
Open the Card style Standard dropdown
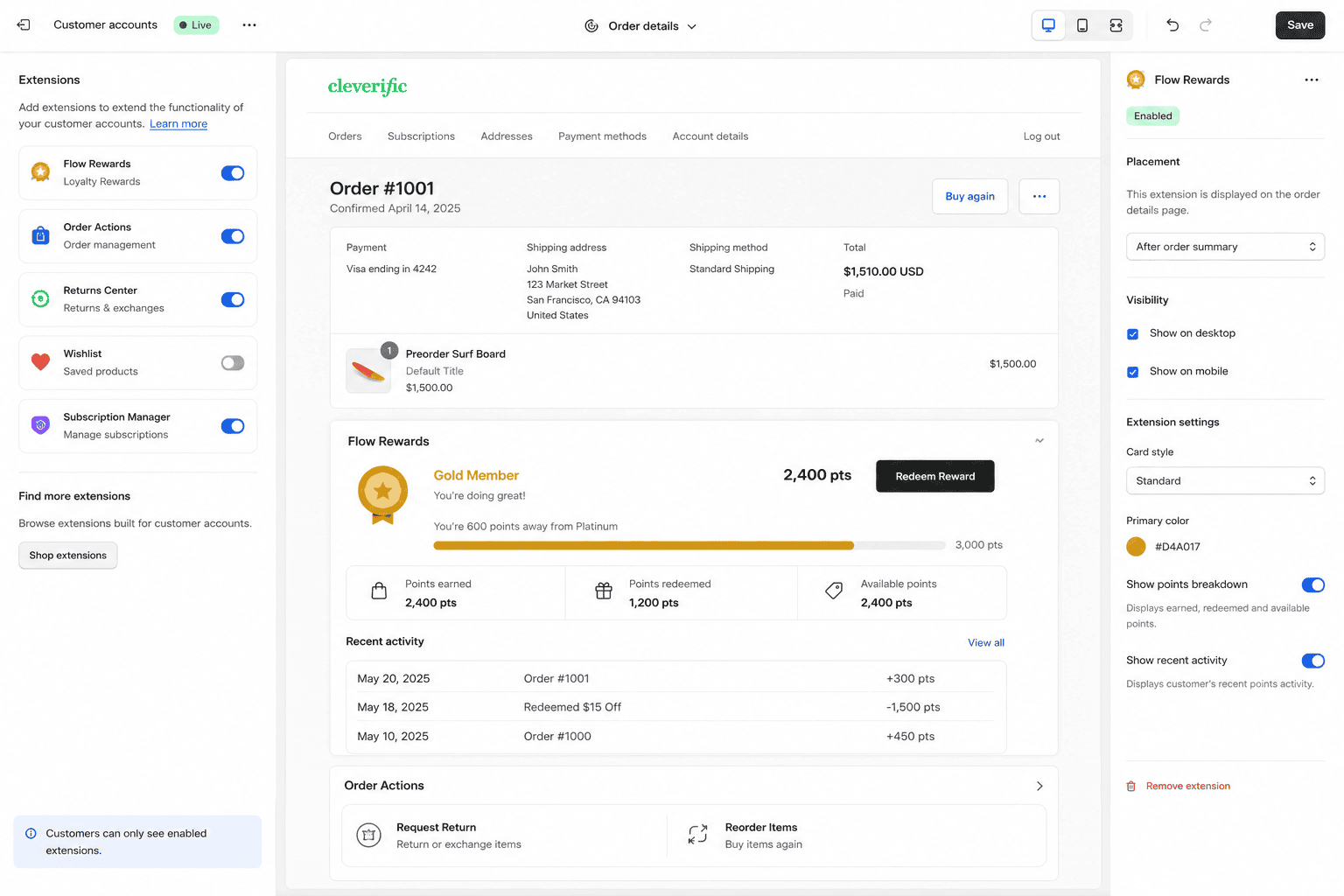pyautogui.click(x=1225, y=480)
